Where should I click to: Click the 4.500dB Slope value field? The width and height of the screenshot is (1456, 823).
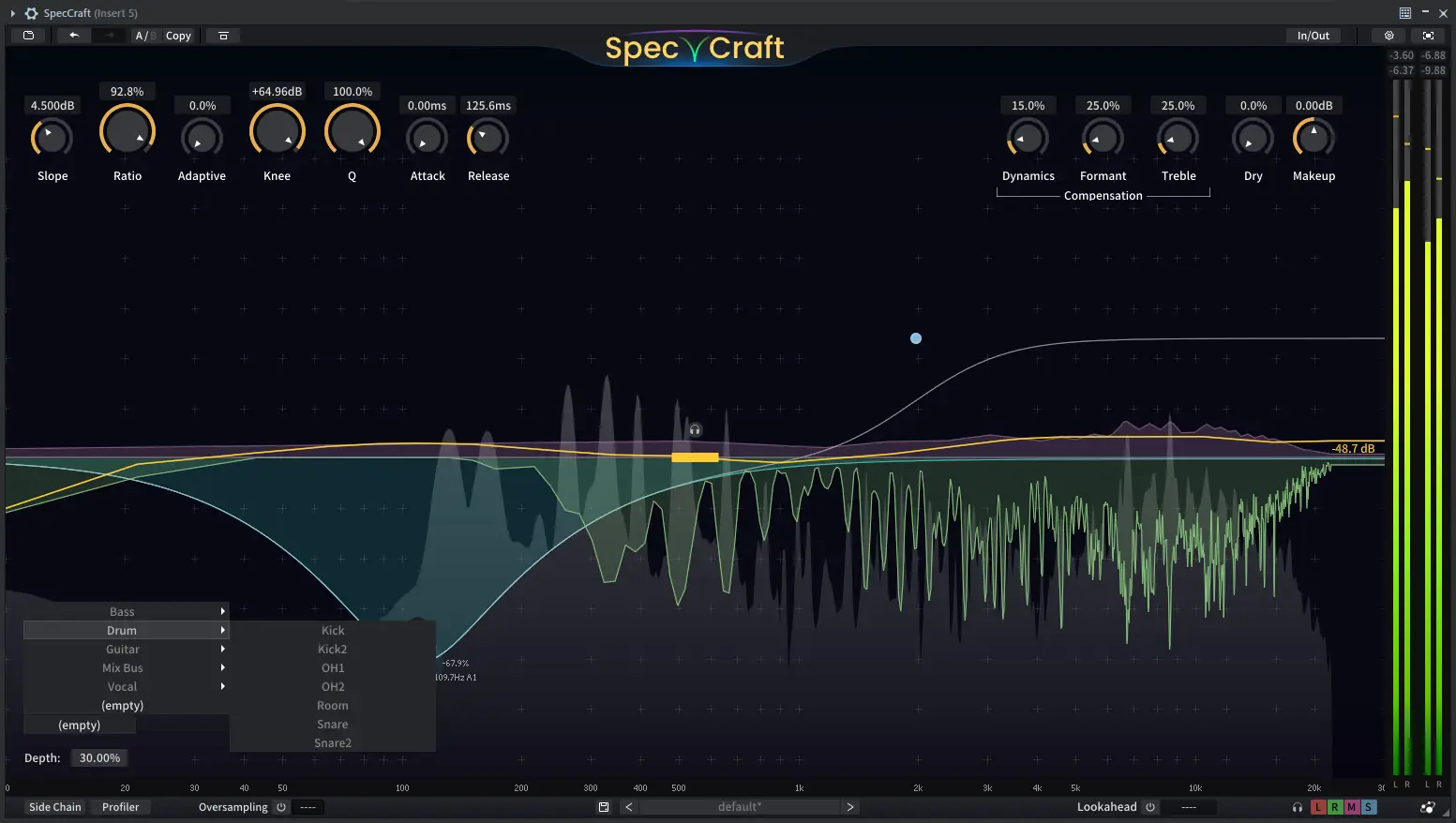coord(53,106)
